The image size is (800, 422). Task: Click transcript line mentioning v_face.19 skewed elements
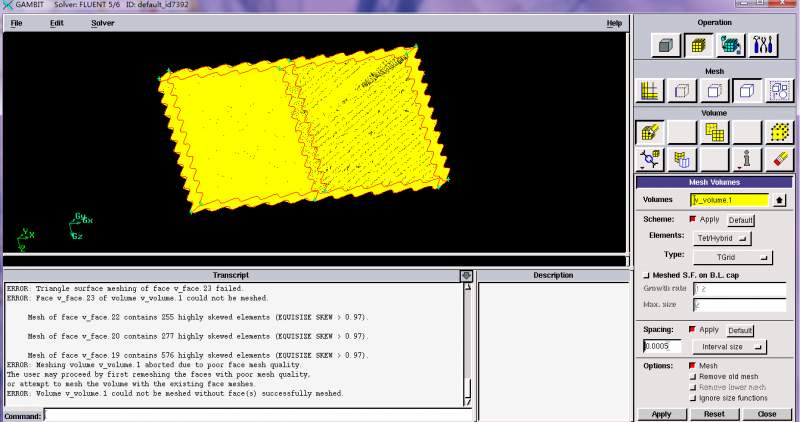pos(198,355)
